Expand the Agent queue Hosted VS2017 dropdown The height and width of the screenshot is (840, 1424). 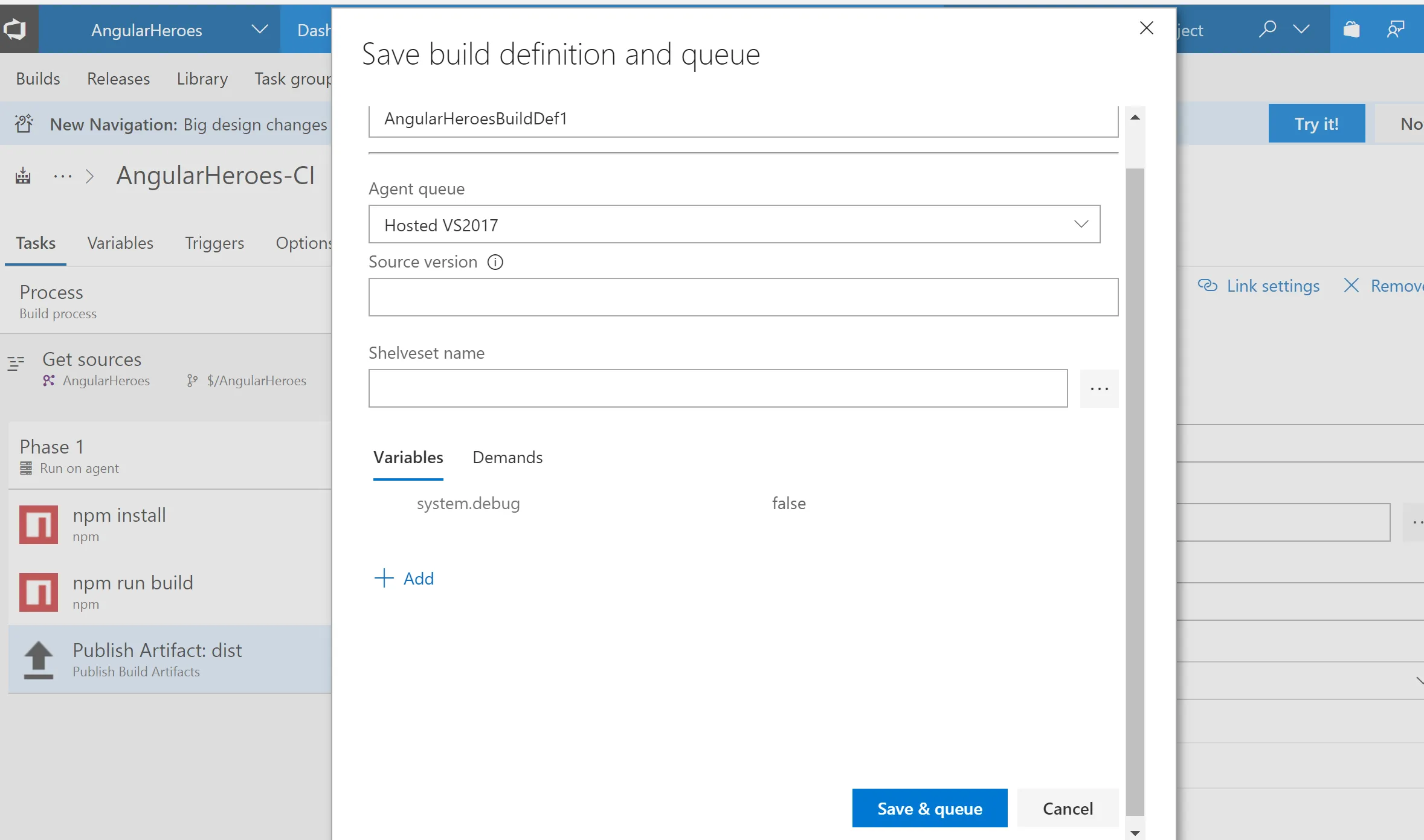(x=1081, y=225)
